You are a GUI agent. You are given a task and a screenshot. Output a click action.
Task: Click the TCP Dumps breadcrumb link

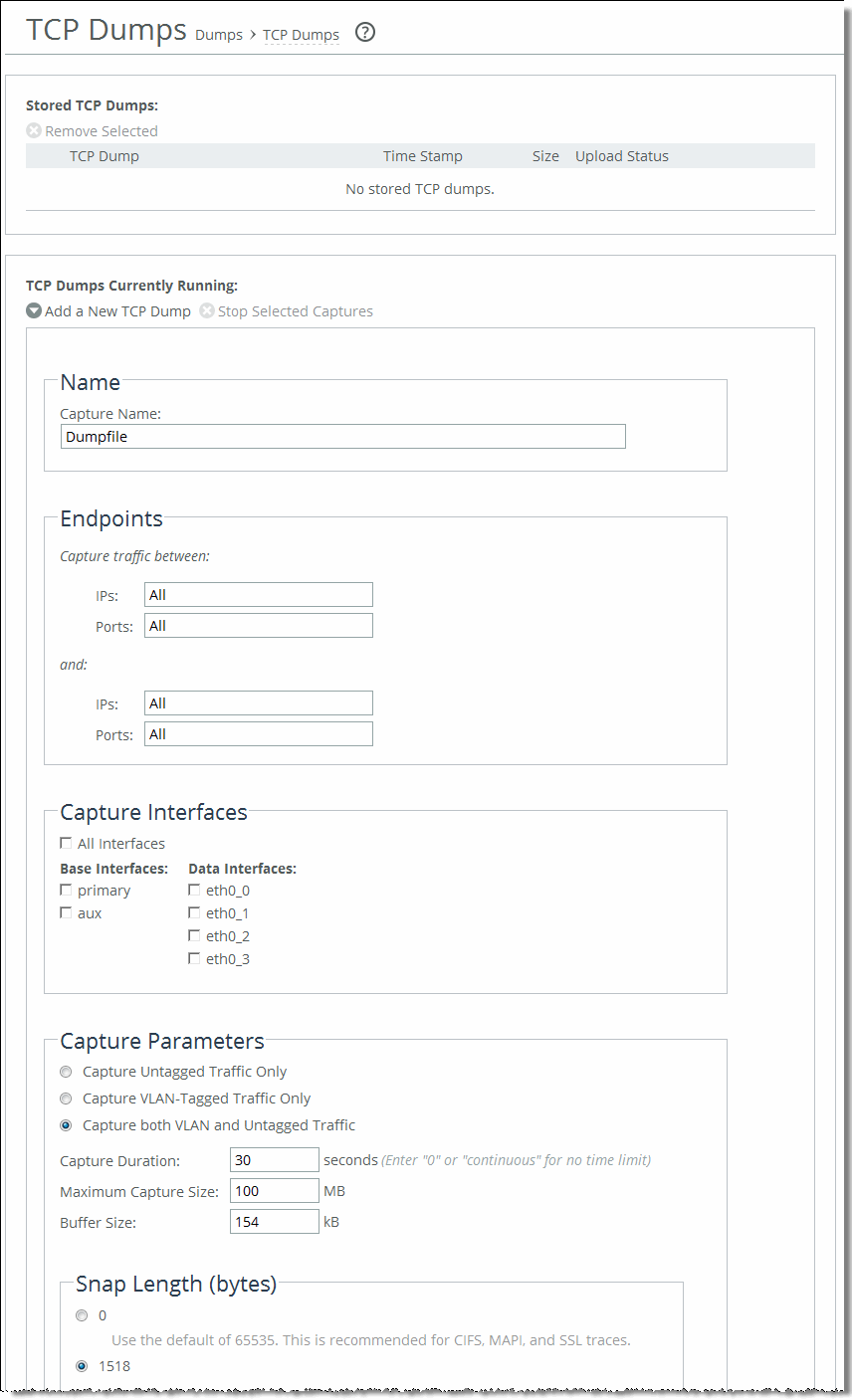coord(301,35)
